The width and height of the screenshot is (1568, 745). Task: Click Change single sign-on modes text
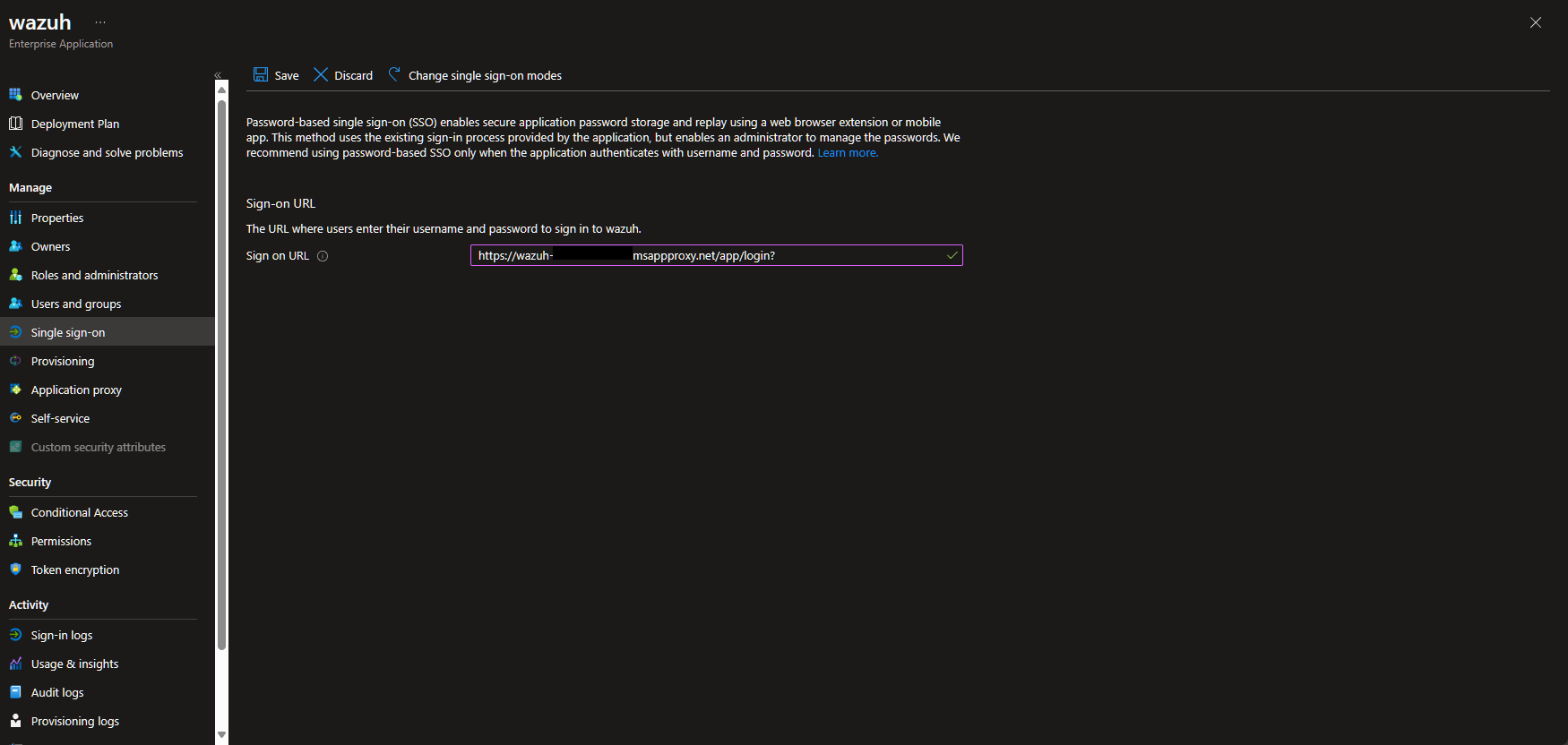[485, 75]
